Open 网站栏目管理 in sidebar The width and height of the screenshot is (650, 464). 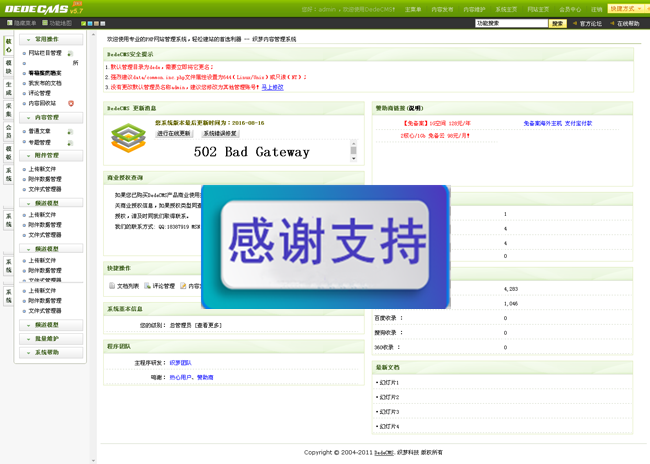pos(45,53)
